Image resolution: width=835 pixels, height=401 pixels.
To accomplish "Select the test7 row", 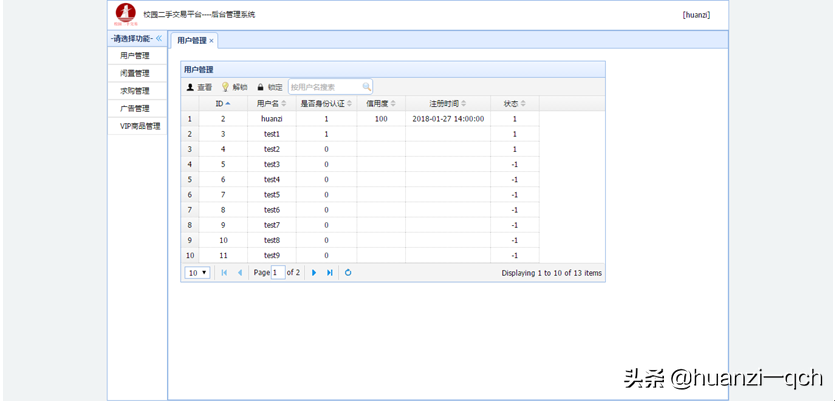I will [360, 225].
